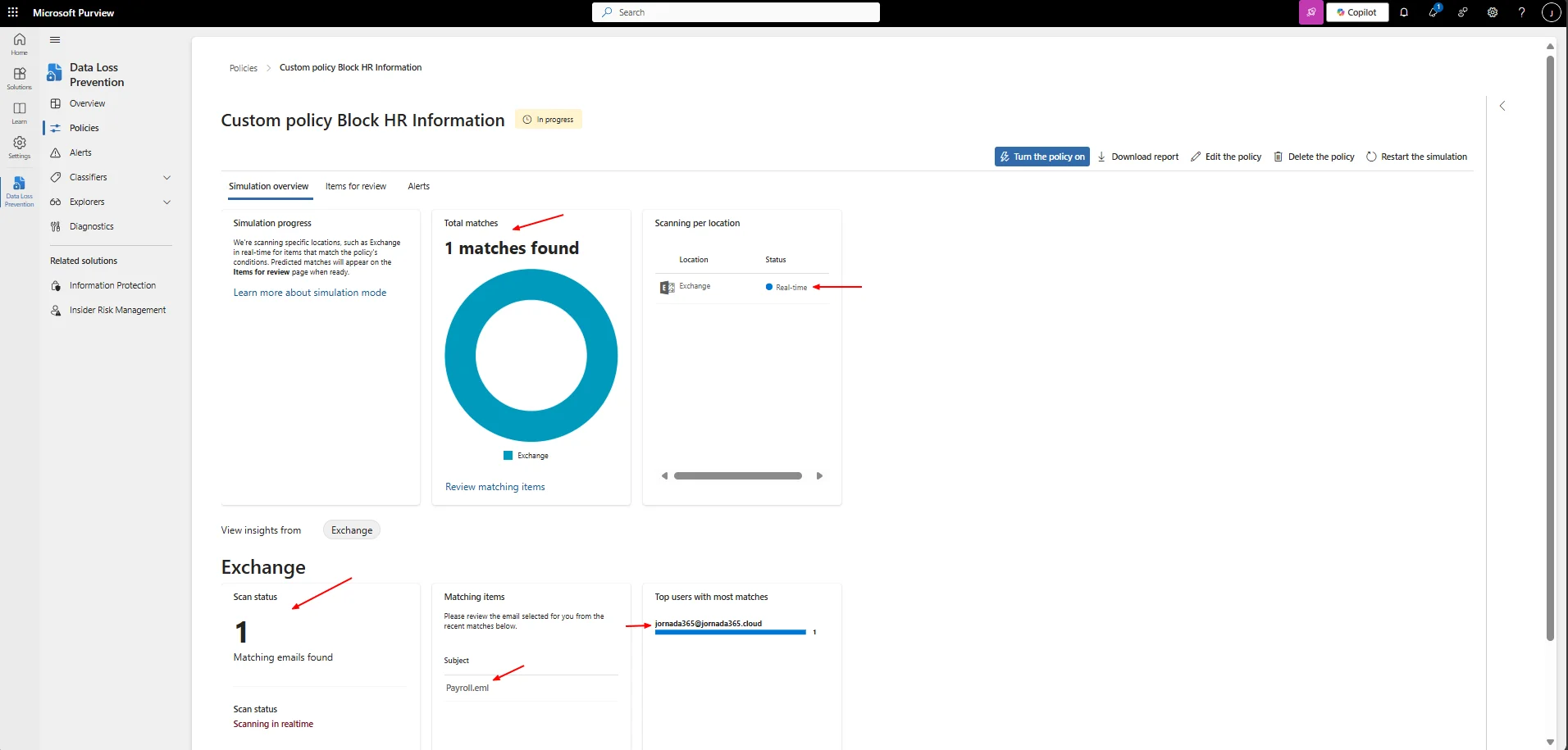Click the In progress status badge
Viewport: 1568px width, 750px height.
click(549, 120)
